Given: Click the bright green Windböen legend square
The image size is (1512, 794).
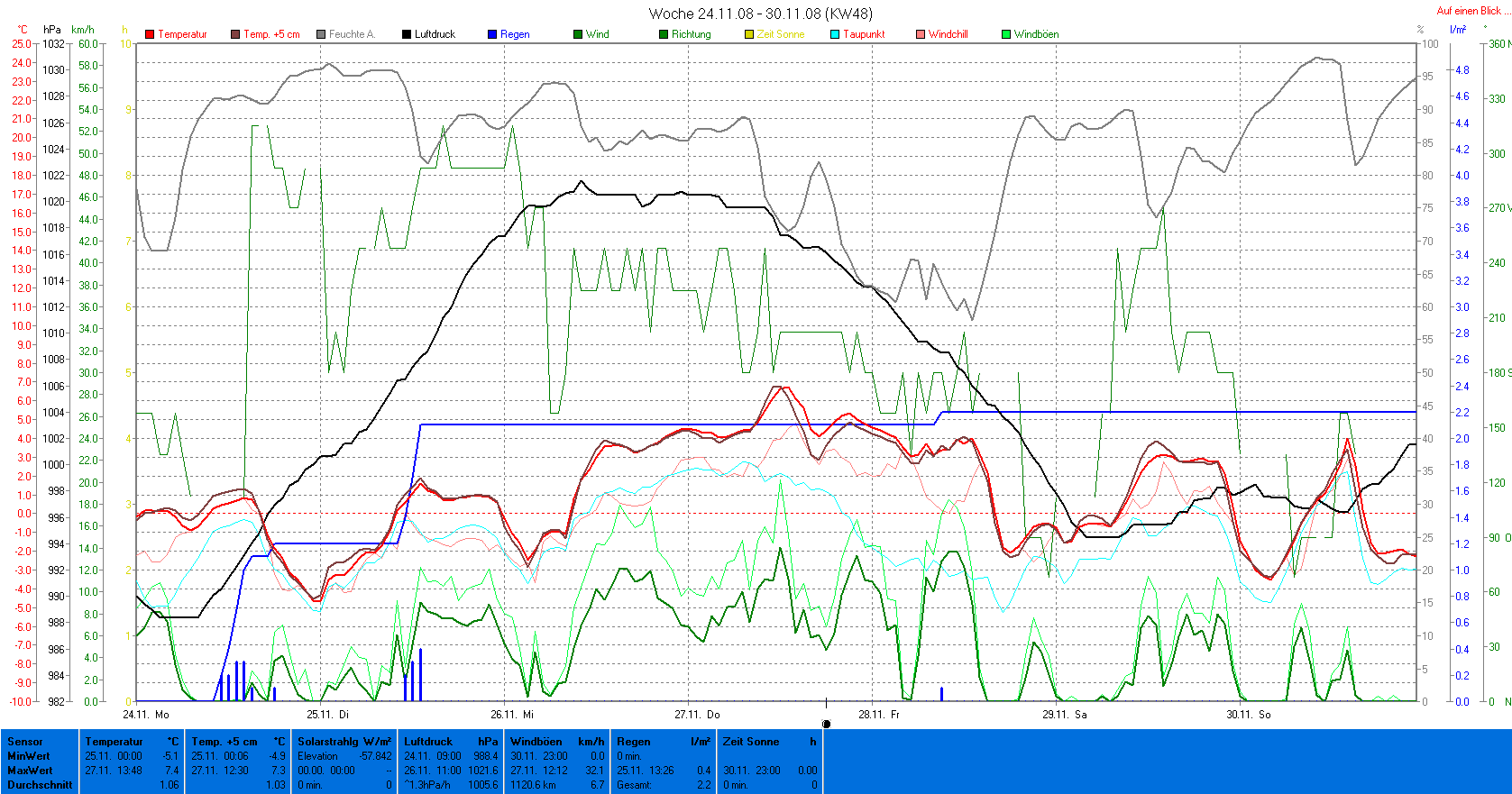Looking at the screenshot, I should (1006, 34).
